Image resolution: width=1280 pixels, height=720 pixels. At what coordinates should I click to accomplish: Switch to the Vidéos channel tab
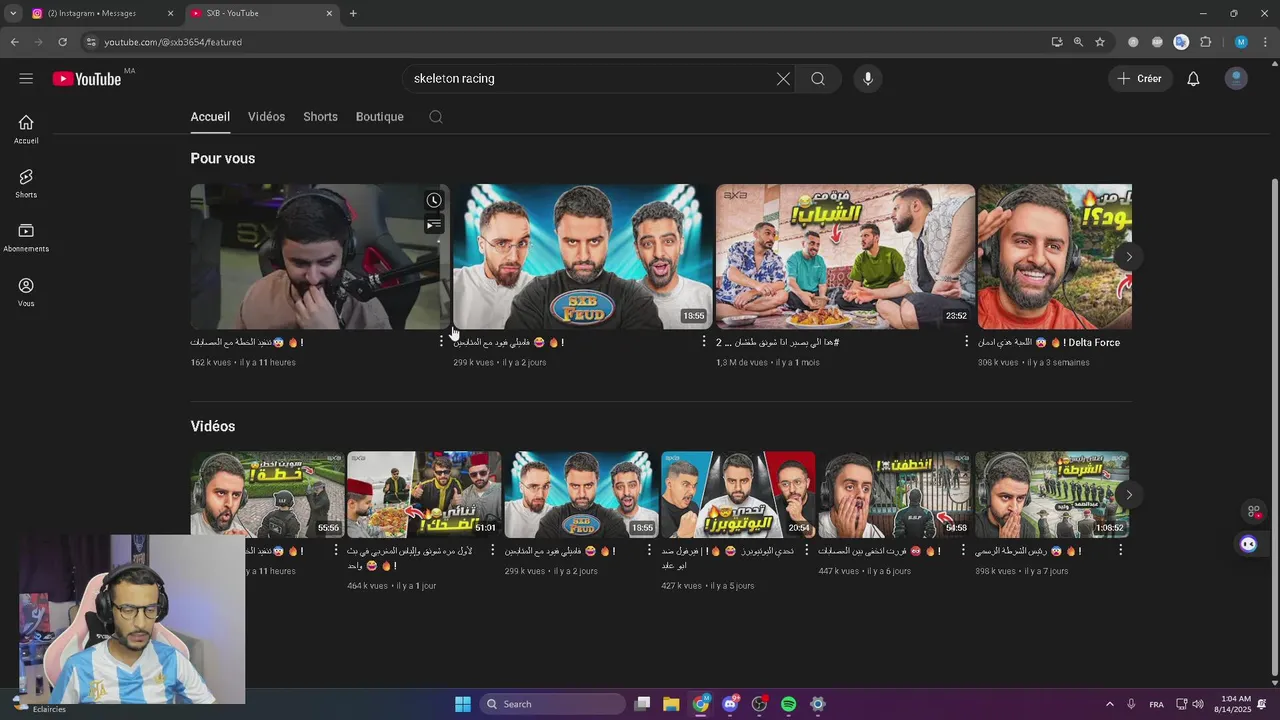tap(266, 117)
